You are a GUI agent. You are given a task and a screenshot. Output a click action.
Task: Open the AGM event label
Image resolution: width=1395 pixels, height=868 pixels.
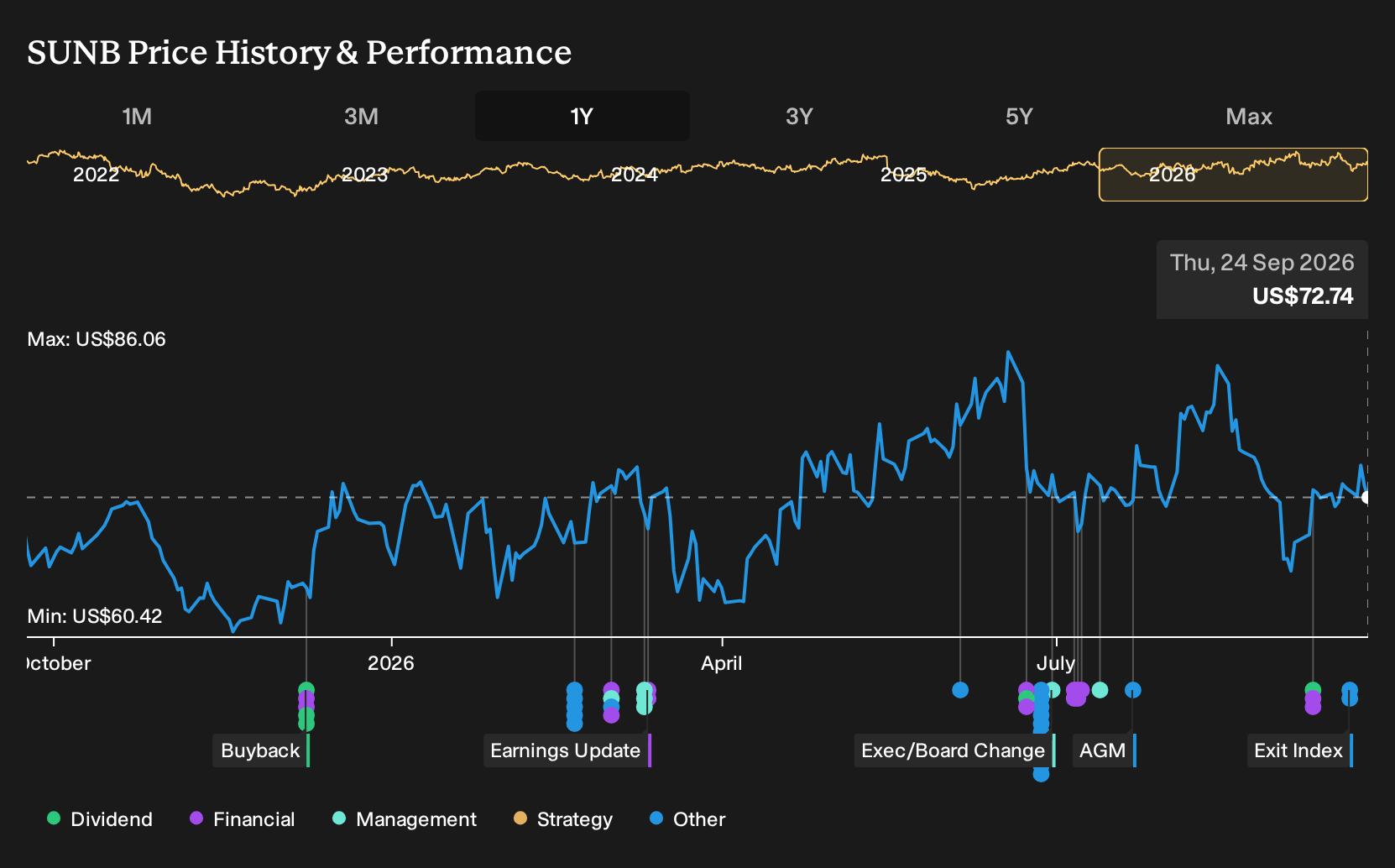pyautogui.click(x=1104, y=750)
